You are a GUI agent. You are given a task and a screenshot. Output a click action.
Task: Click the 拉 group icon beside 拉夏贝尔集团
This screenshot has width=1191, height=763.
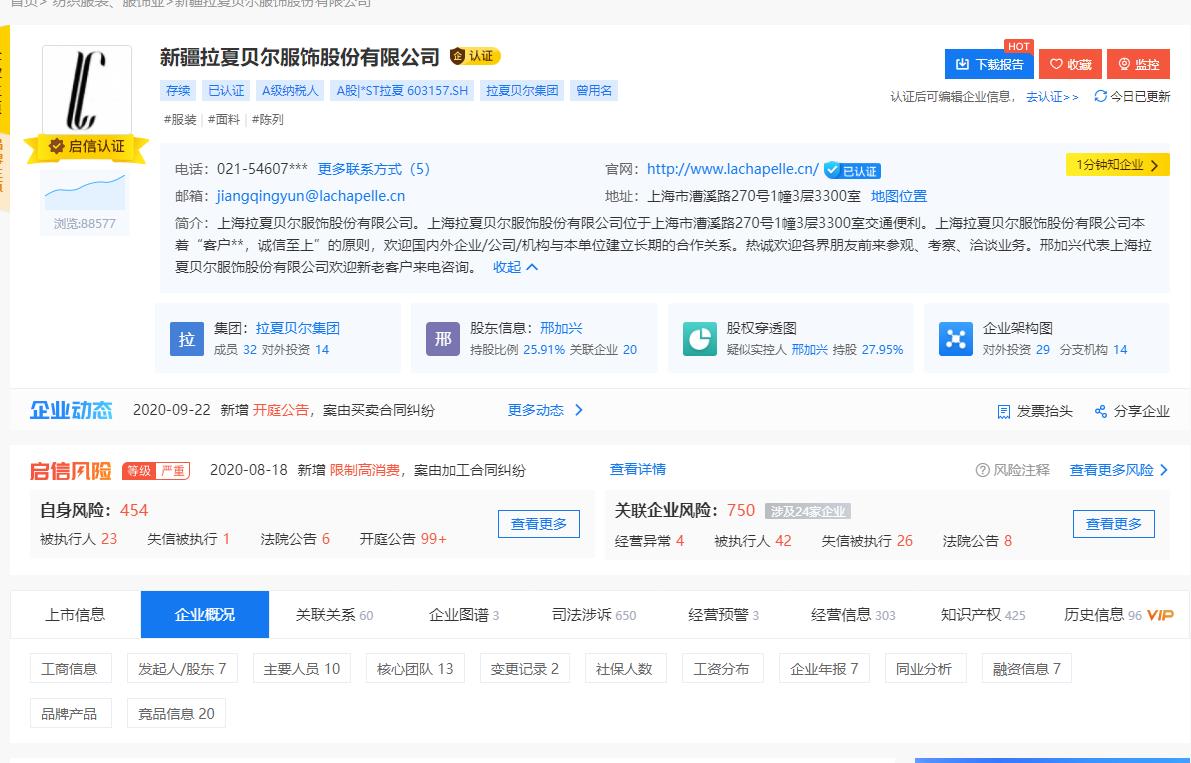(x=187, y=338)
